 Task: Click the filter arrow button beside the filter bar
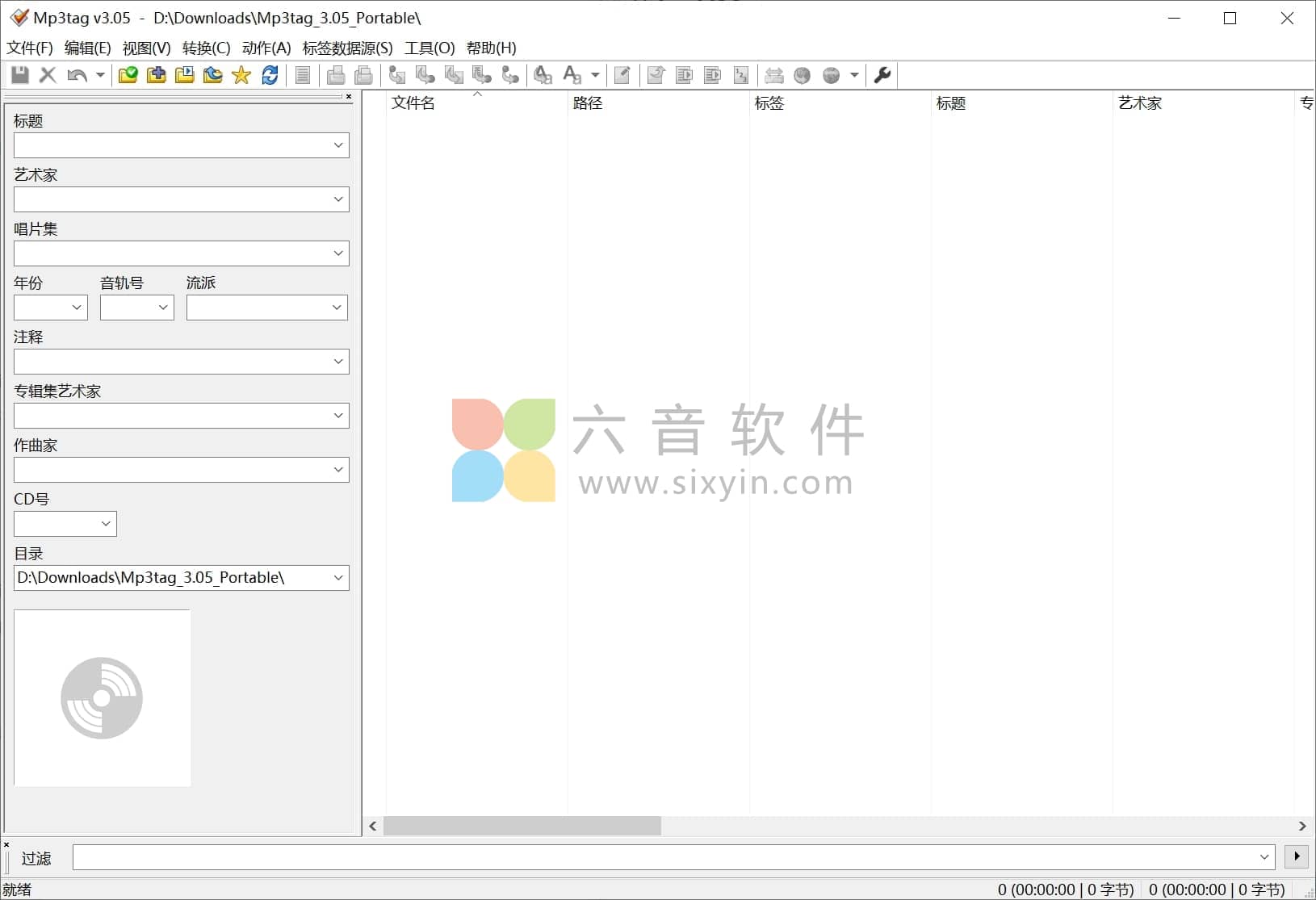(x=1295, y=857)
